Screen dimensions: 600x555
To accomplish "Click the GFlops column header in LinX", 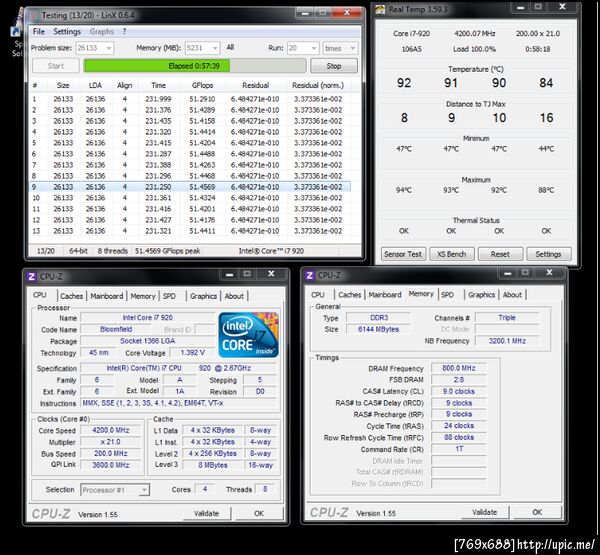I will [x=202, y=86].
